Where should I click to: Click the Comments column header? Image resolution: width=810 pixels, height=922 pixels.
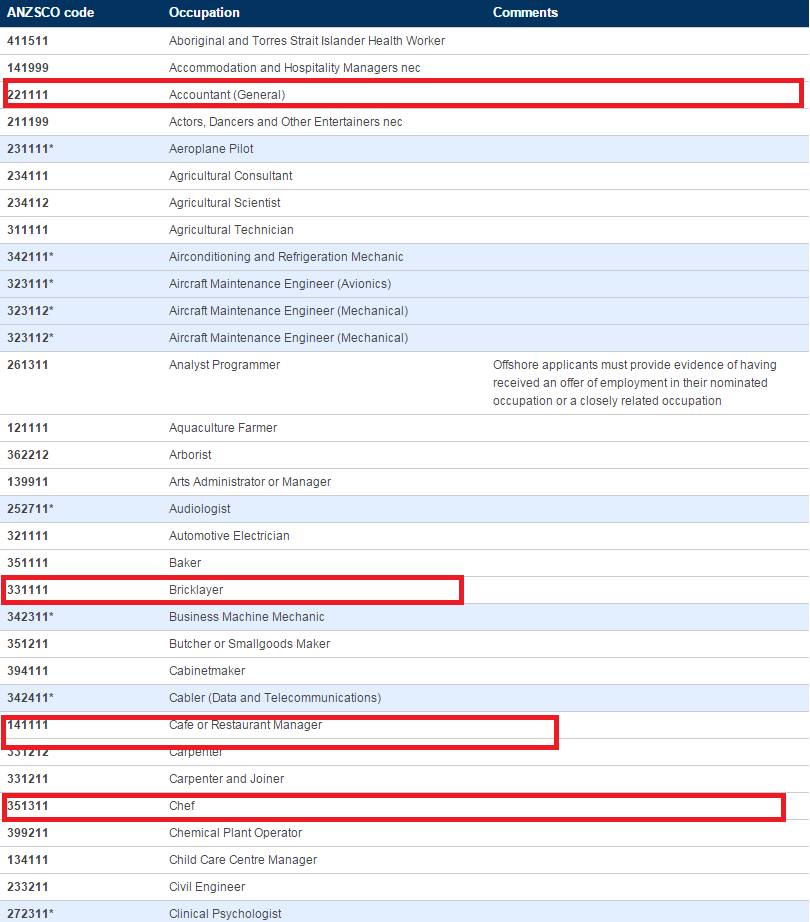click(525, 13)
